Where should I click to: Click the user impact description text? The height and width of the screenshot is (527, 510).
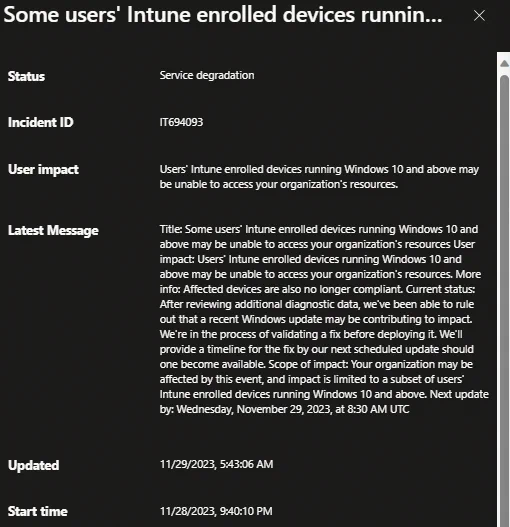(x=319, y=177)
